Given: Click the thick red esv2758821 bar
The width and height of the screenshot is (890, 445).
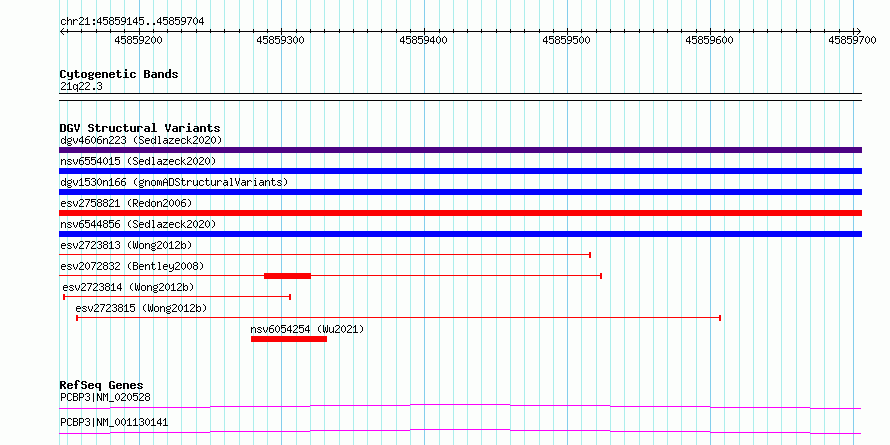Looking at the screenshot, I should point(460,213).
